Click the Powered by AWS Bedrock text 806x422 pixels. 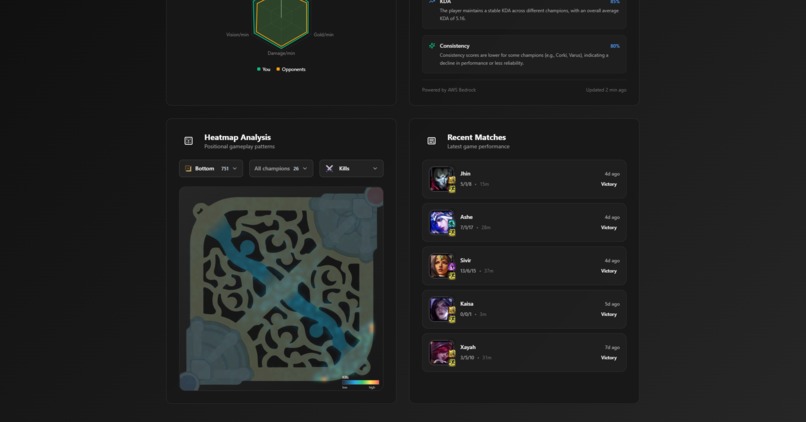tap(449, 90)
